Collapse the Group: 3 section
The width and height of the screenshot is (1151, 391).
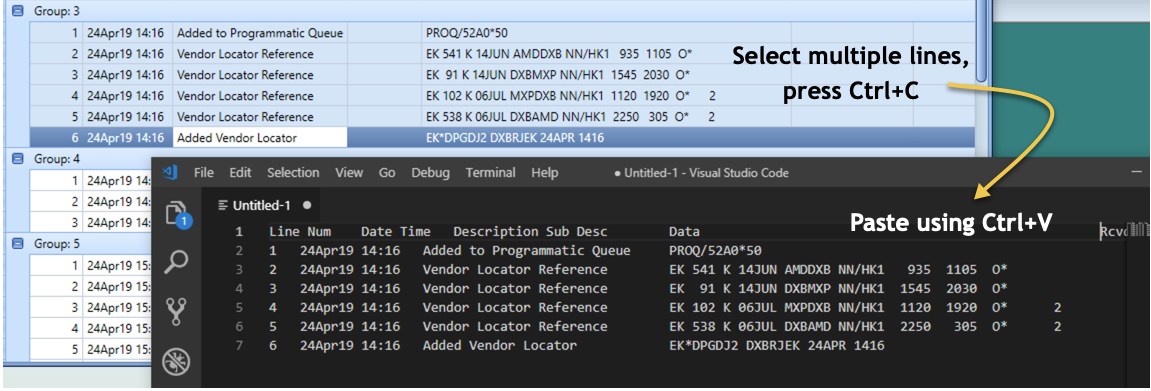[18, 12]
